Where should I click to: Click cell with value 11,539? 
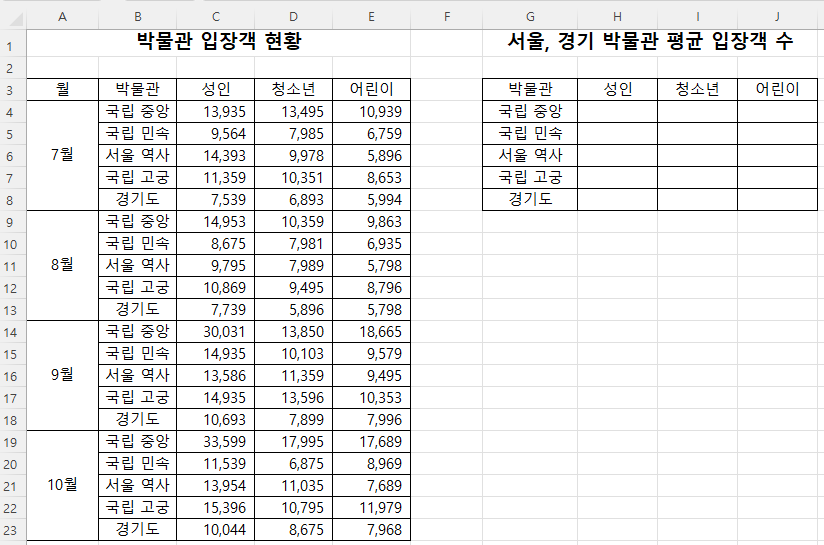click(x=215, y=464)
